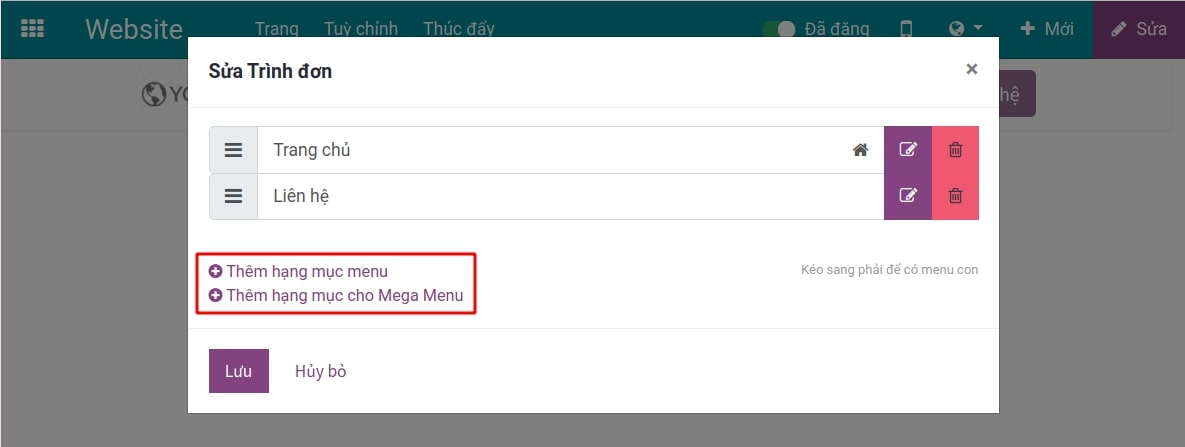1185x447 pixels.
Task: Save the menu with Lưu
Action: [239, 371]
